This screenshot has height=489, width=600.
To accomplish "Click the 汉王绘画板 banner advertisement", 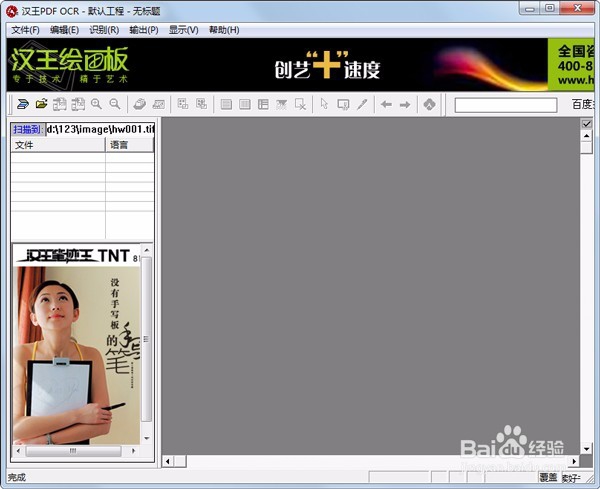I will (x=300, y=65).
